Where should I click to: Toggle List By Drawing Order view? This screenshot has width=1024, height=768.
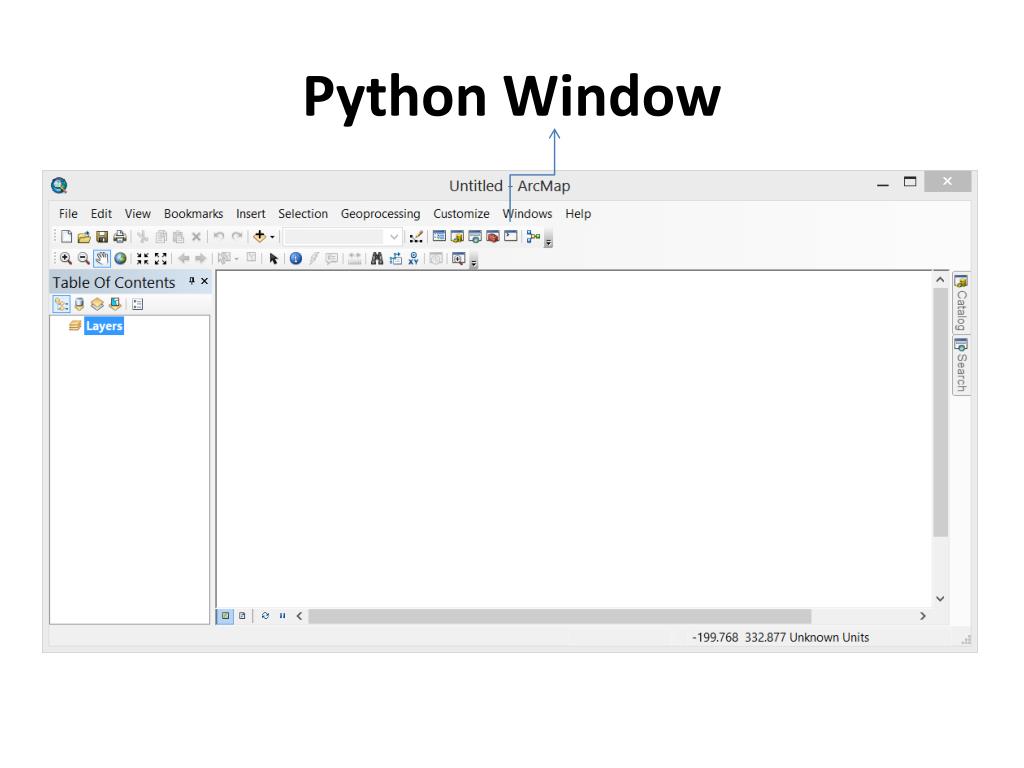point(61,304)
